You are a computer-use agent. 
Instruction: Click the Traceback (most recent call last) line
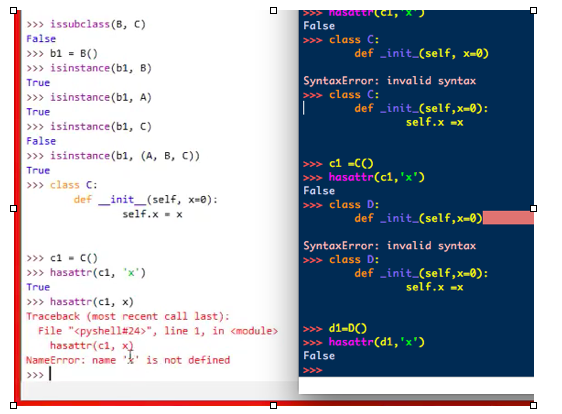coord(128,316)
